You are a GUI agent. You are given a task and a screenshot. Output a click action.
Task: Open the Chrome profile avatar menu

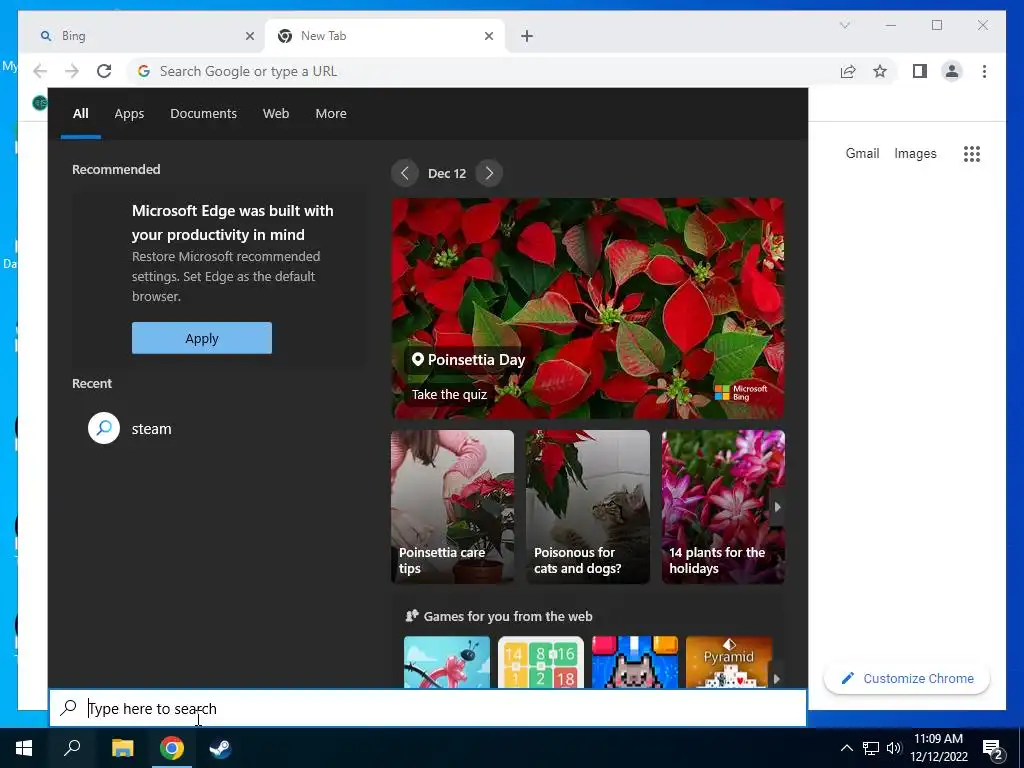click(952, 71)
